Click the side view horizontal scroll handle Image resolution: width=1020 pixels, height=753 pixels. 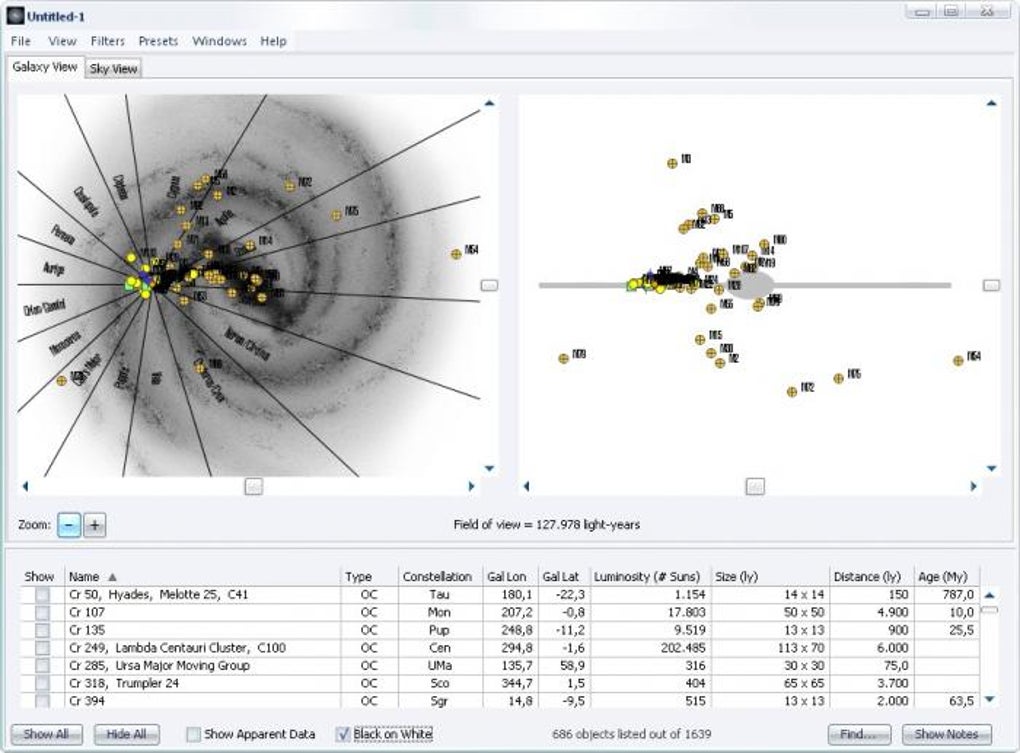755,486
